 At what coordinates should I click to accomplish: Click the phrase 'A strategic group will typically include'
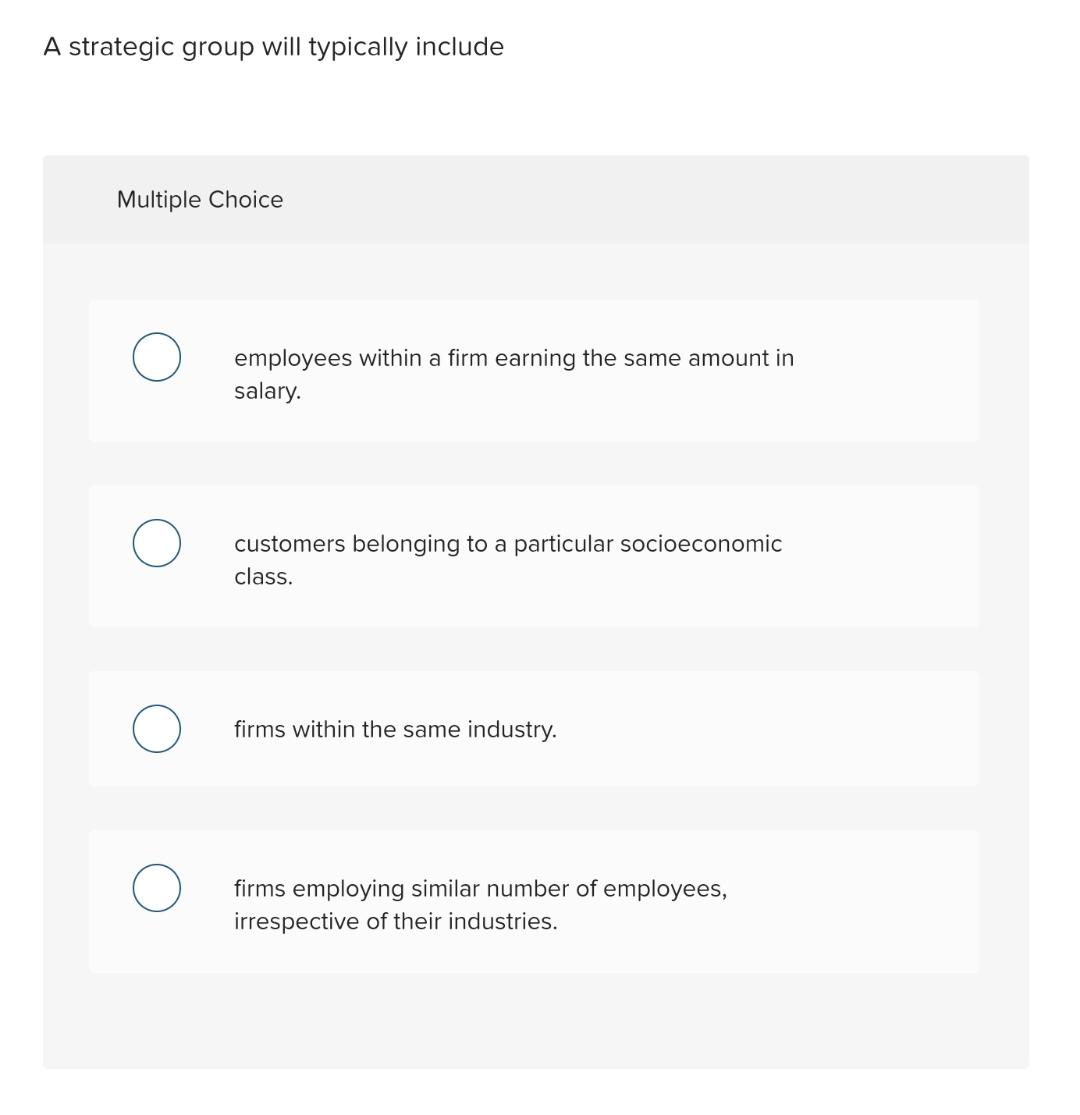coord(272,46)
